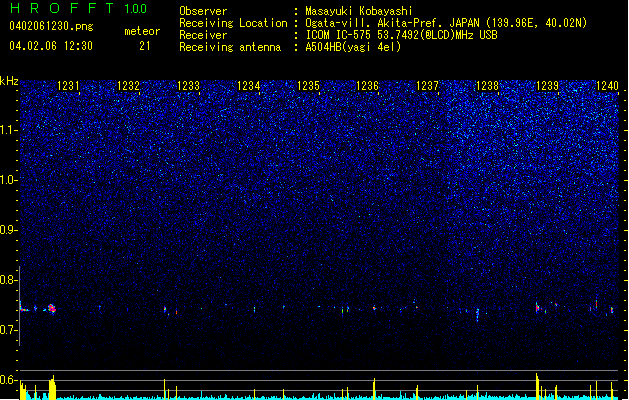Viewport: 629px width, 400px height.
Task: Click the date stamp 04.02.06 12:30
Action: 51,46
